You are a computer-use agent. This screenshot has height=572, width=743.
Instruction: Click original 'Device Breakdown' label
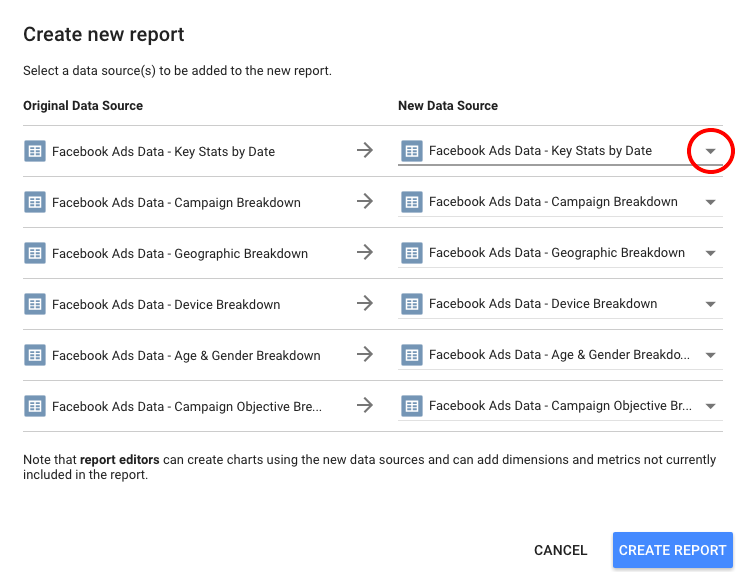coord(166,305)
